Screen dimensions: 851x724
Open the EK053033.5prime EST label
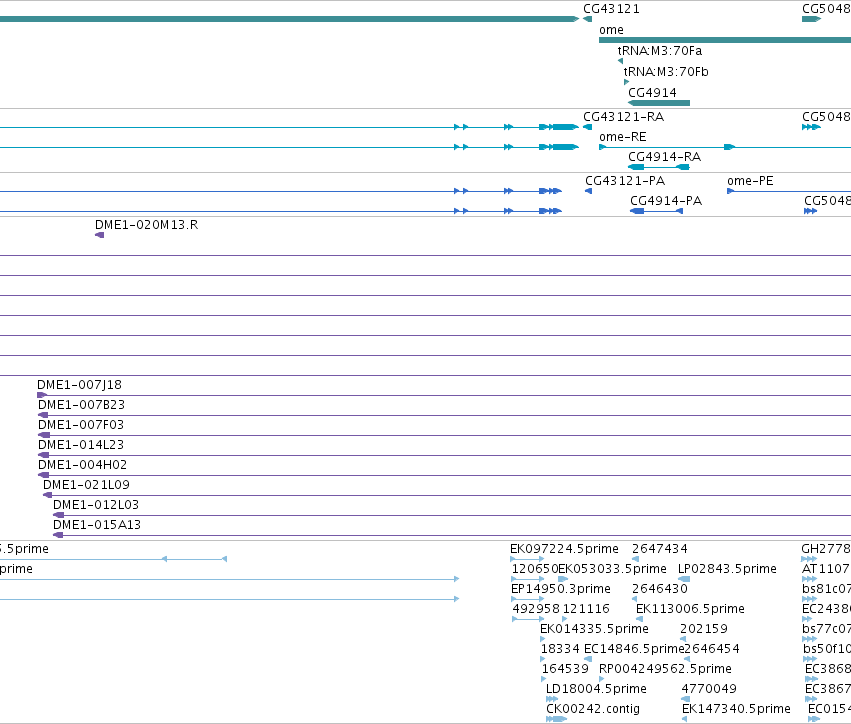[612, 569]
